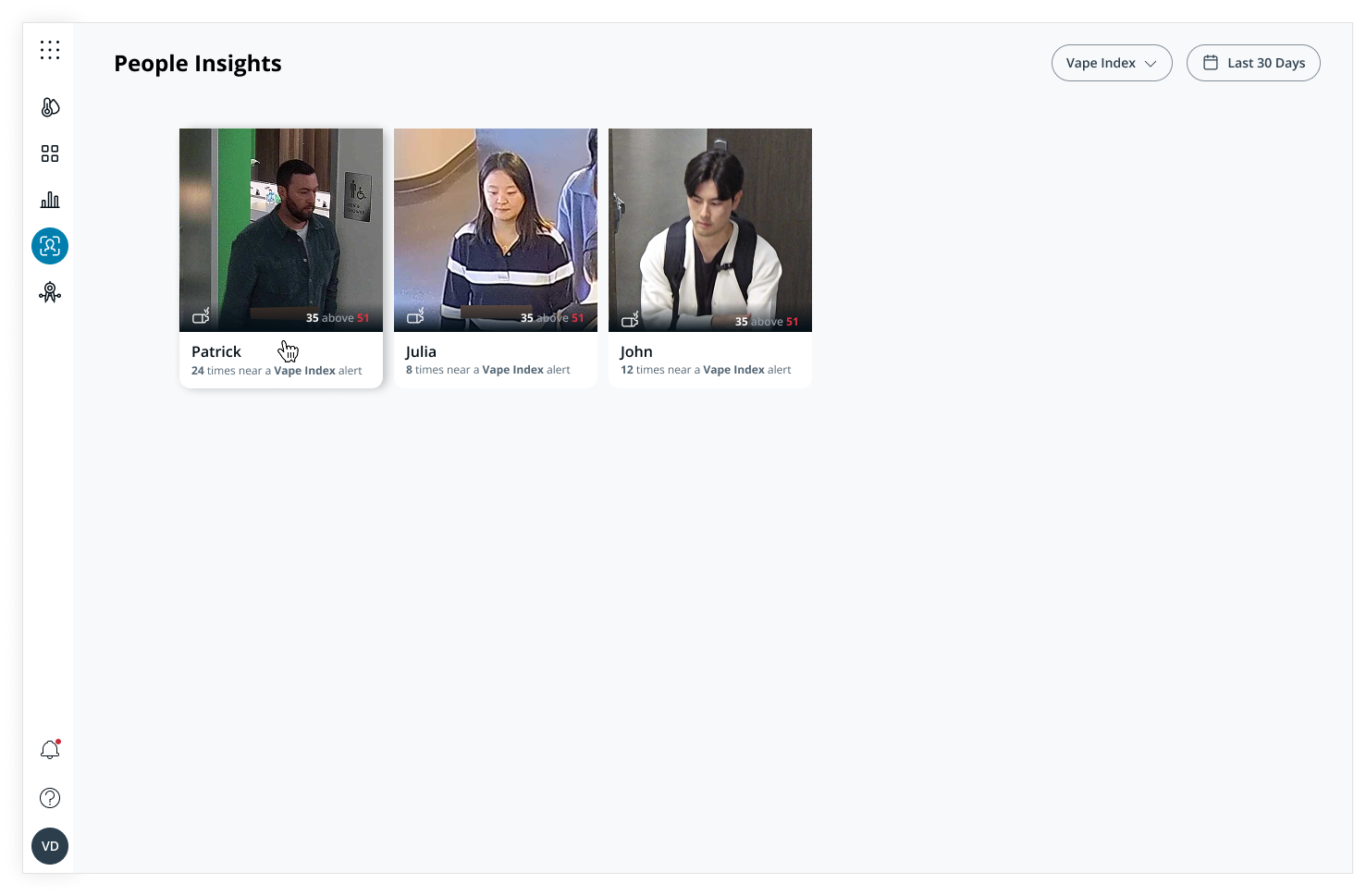Screen dimensions: 1354x896
Task: Expand the Vape Index chevron arrow
Action: point(1151,63)
